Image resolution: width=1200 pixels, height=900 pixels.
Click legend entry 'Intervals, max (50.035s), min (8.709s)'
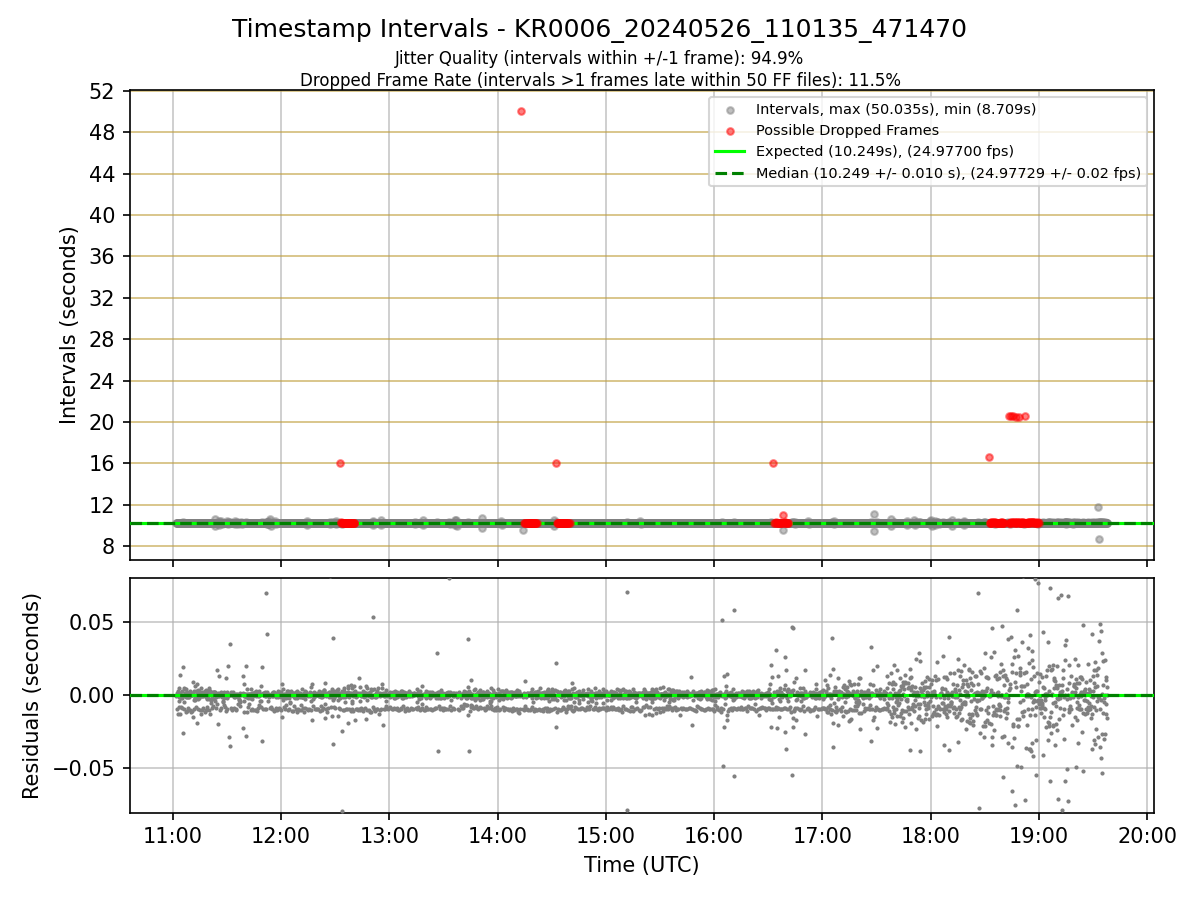tap(896, 108)
